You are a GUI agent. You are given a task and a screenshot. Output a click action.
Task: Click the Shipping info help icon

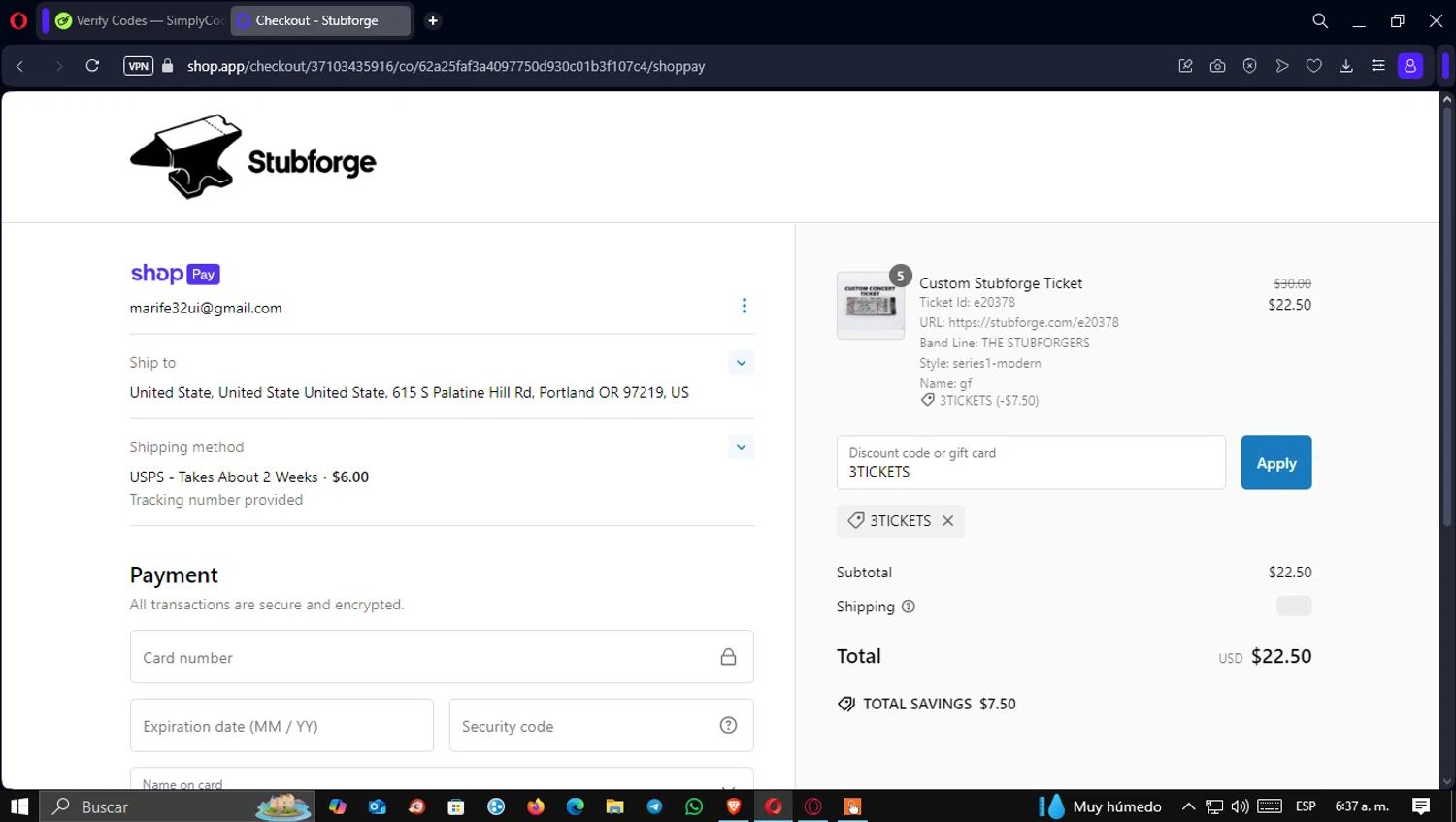pos(909,607)
